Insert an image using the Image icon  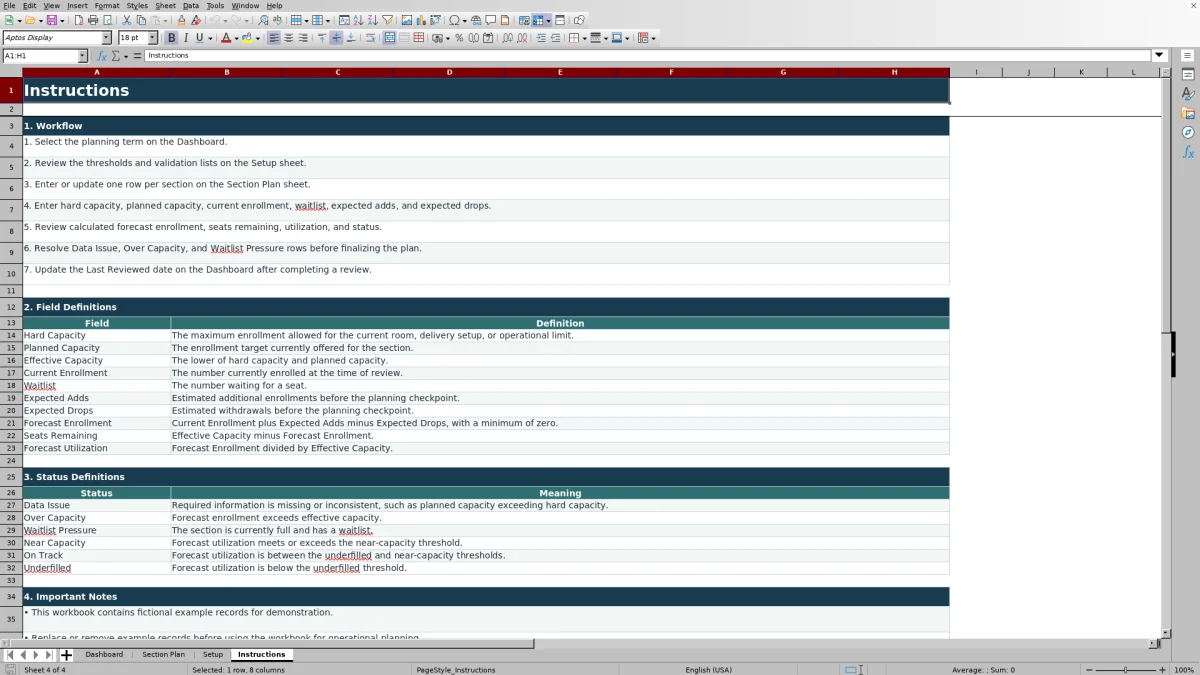[406, 20]
